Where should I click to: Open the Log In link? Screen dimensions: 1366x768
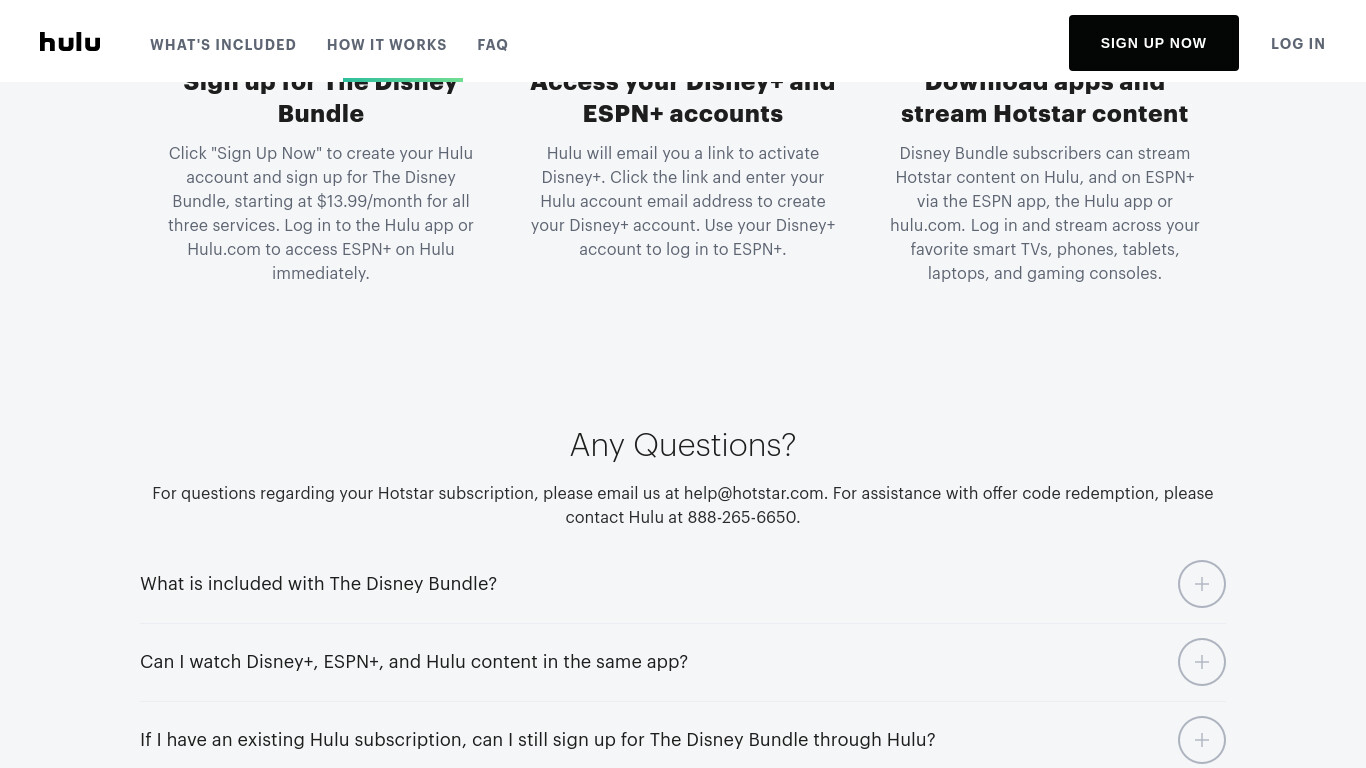point(1298,44)
